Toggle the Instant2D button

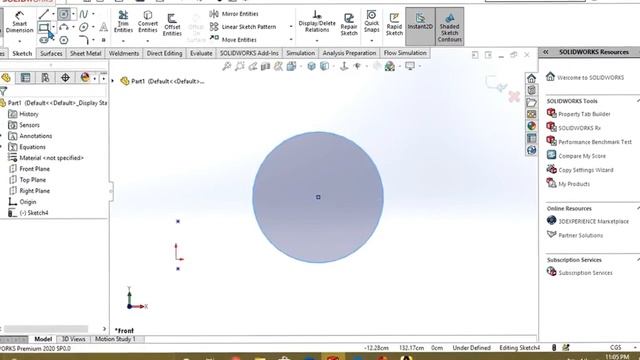click(x=420, y=26)
